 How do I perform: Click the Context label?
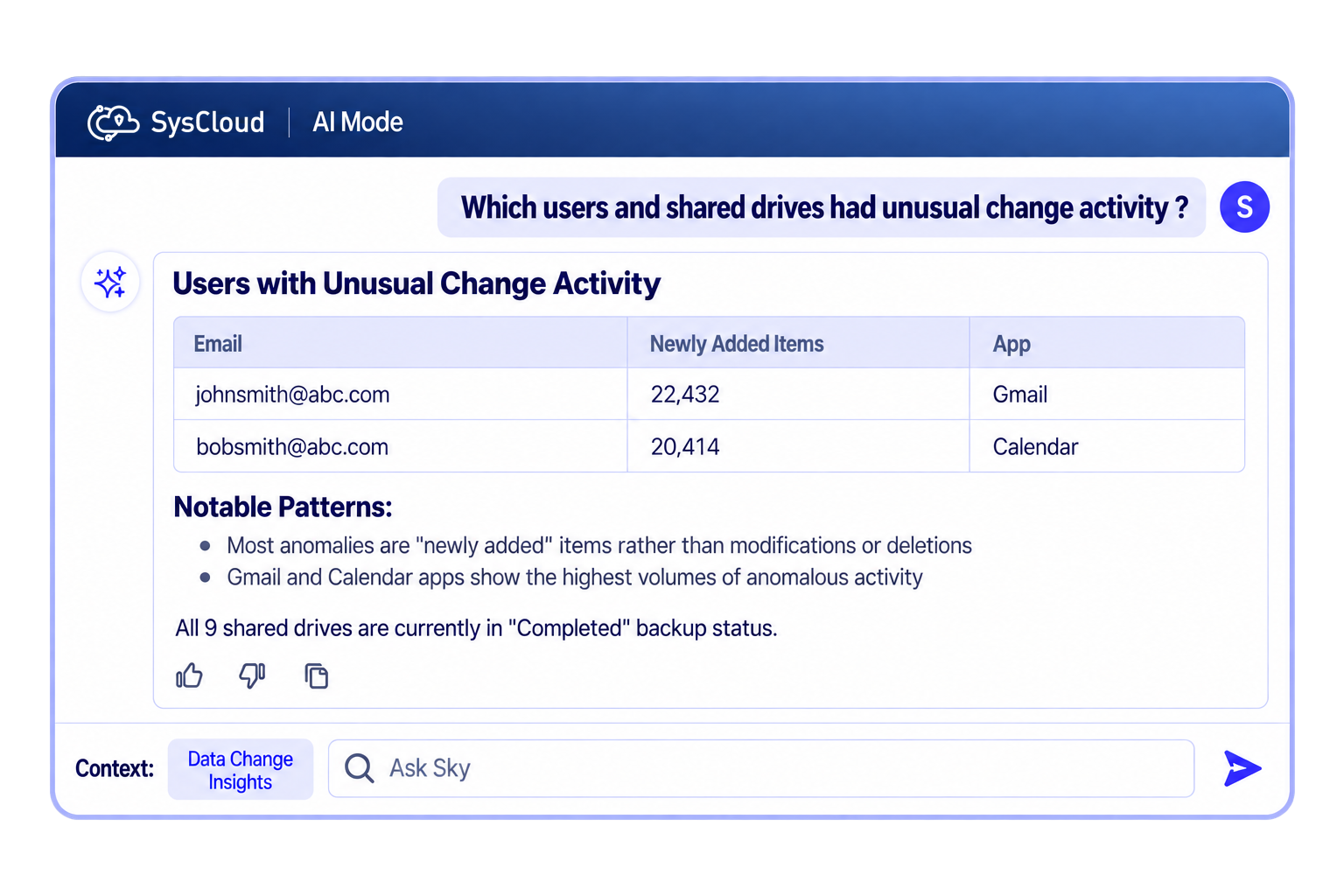click(x=115, y=768)
